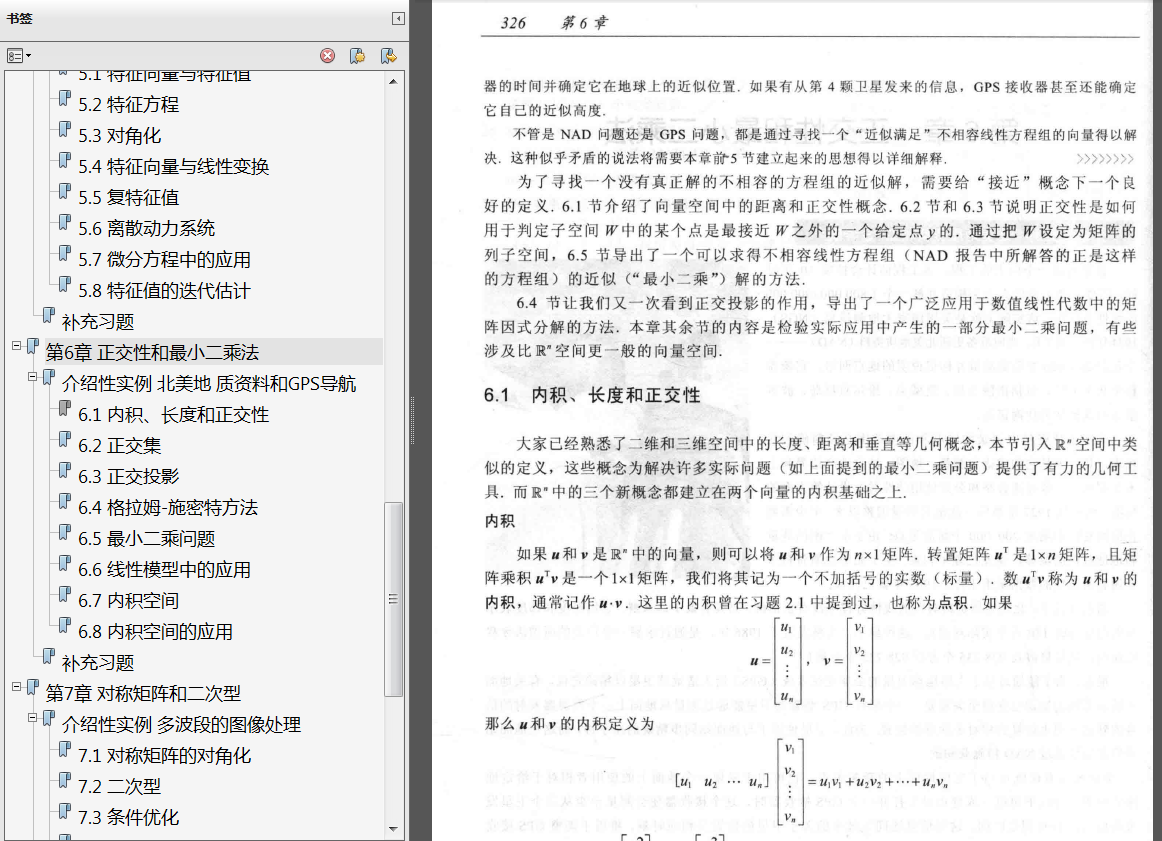This screenshot has width=1162, height=841.
Task: Click bookmark panel scrollbar down arrow
Action: click(394, 829)
